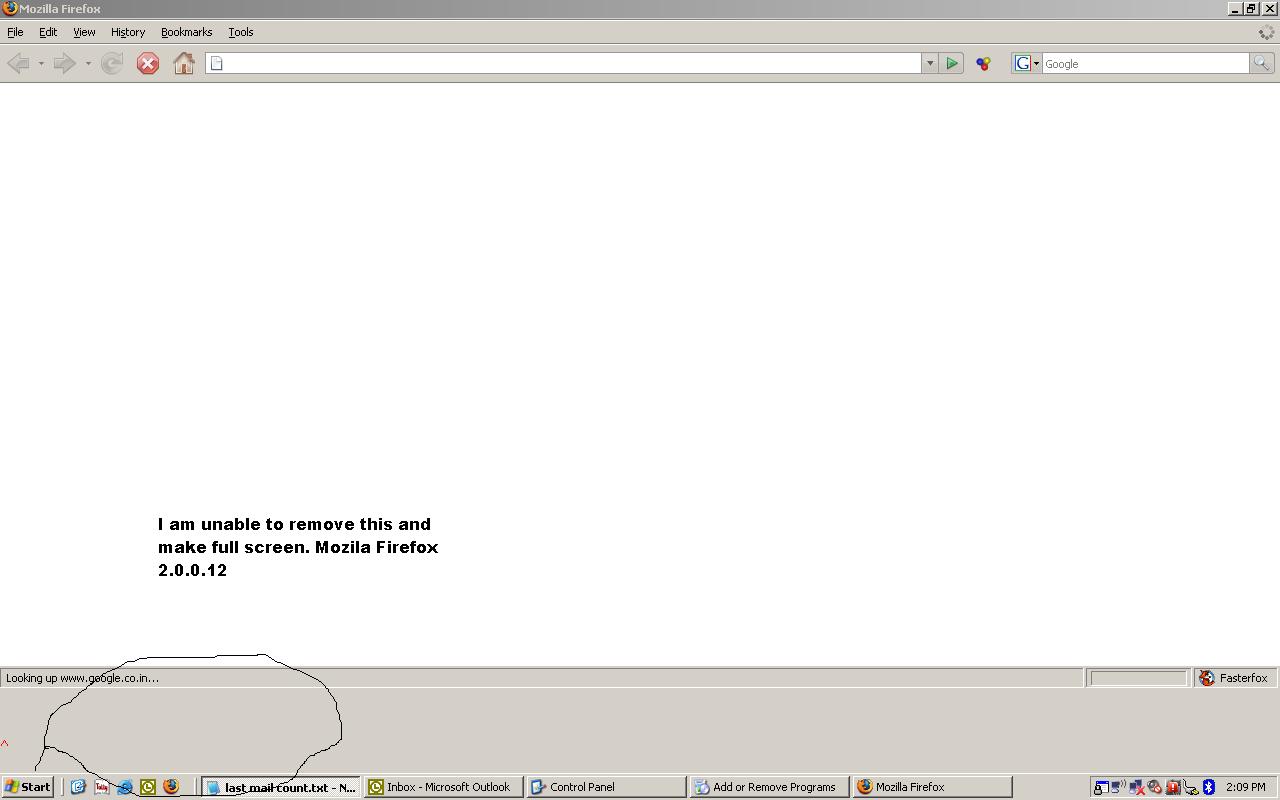1280x800 pixels.
Task: Switch to Control Panel taskbar window
Action: tap(606, 787)
